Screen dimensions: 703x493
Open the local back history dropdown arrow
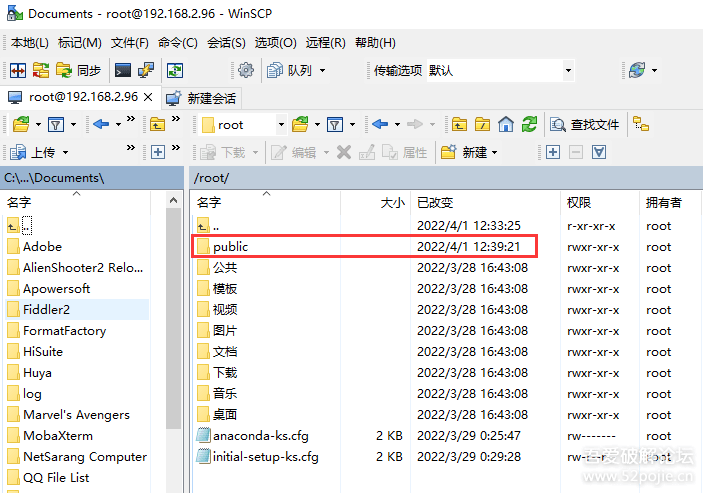click(118, 124)
